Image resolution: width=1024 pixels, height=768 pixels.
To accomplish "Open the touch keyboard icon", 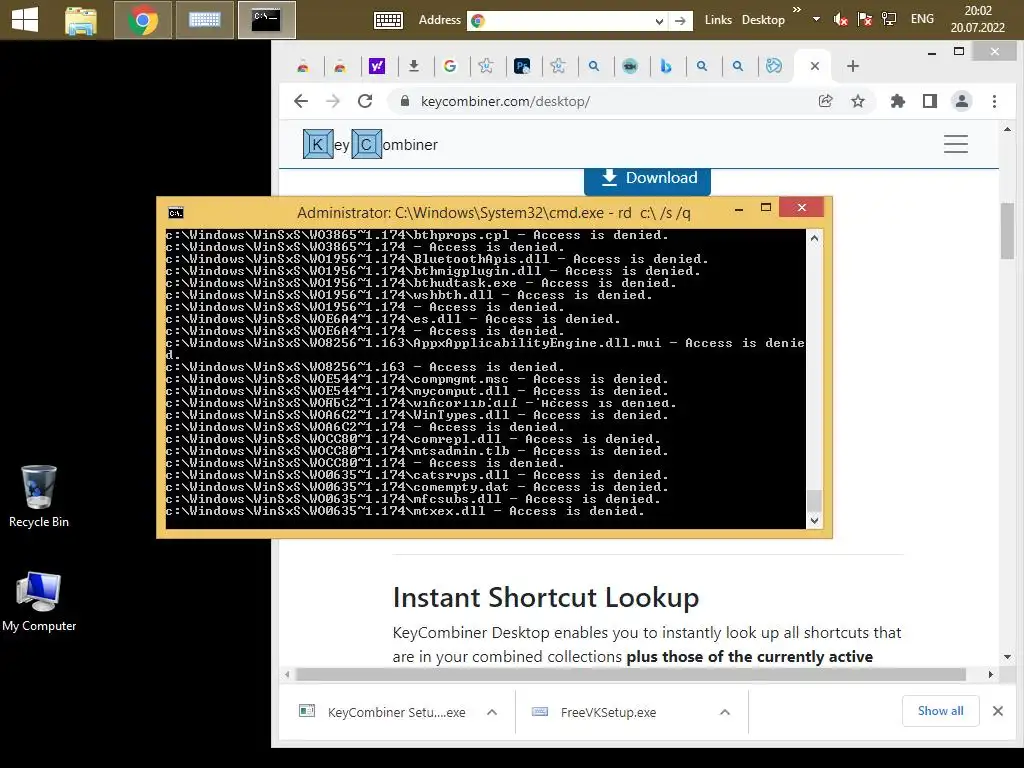I will 388,20.
